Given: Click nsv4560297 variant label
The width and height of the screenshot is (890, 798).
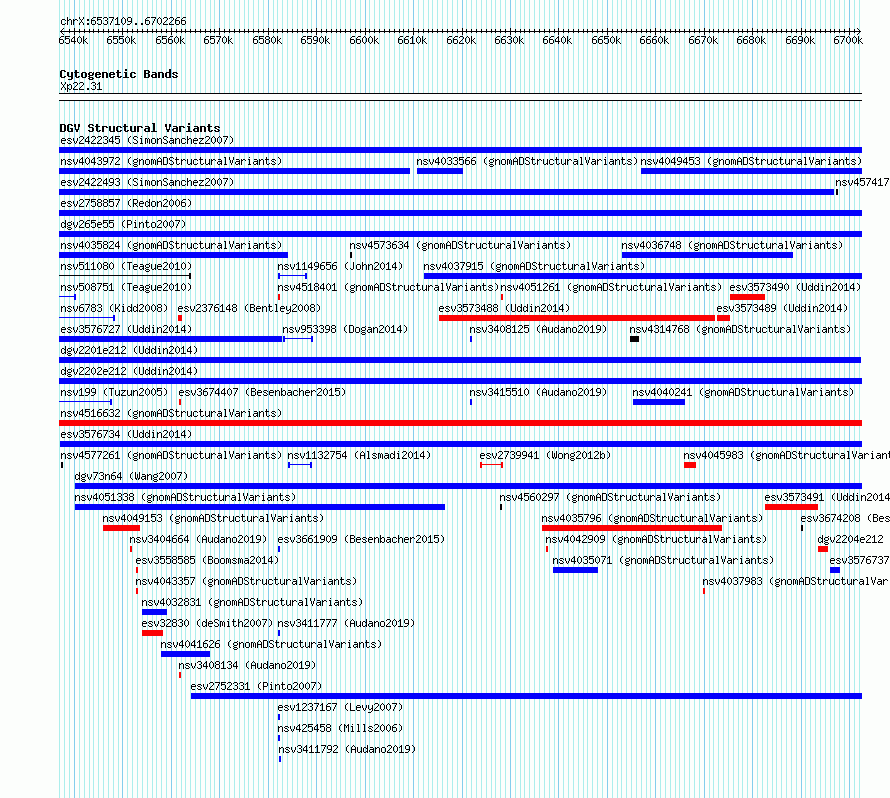Looking at the screenshot, I should pyautogui.click(x=610, y=497).
